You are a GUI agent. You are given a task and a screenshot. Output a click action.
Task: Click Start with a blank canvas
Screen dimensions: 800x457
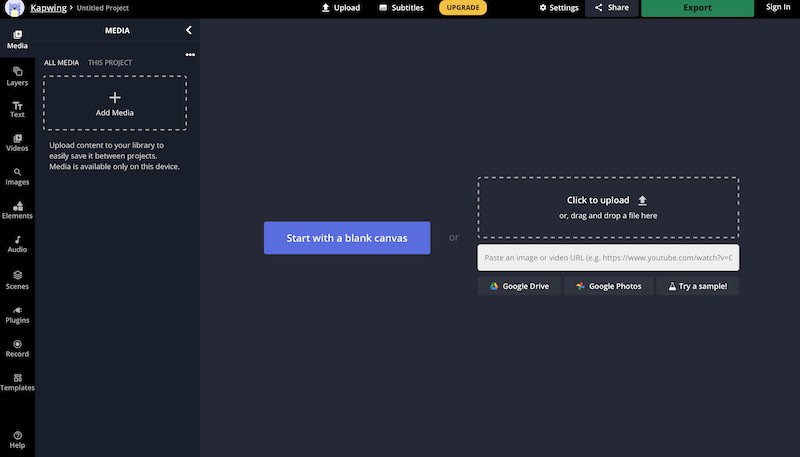point(347,238)
